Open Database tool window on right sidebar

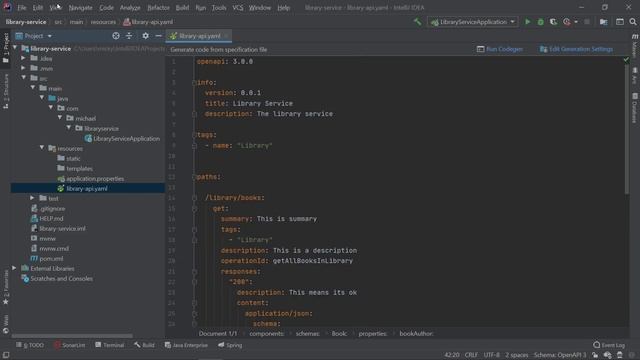pyautogui.click(x=635, y=108)
